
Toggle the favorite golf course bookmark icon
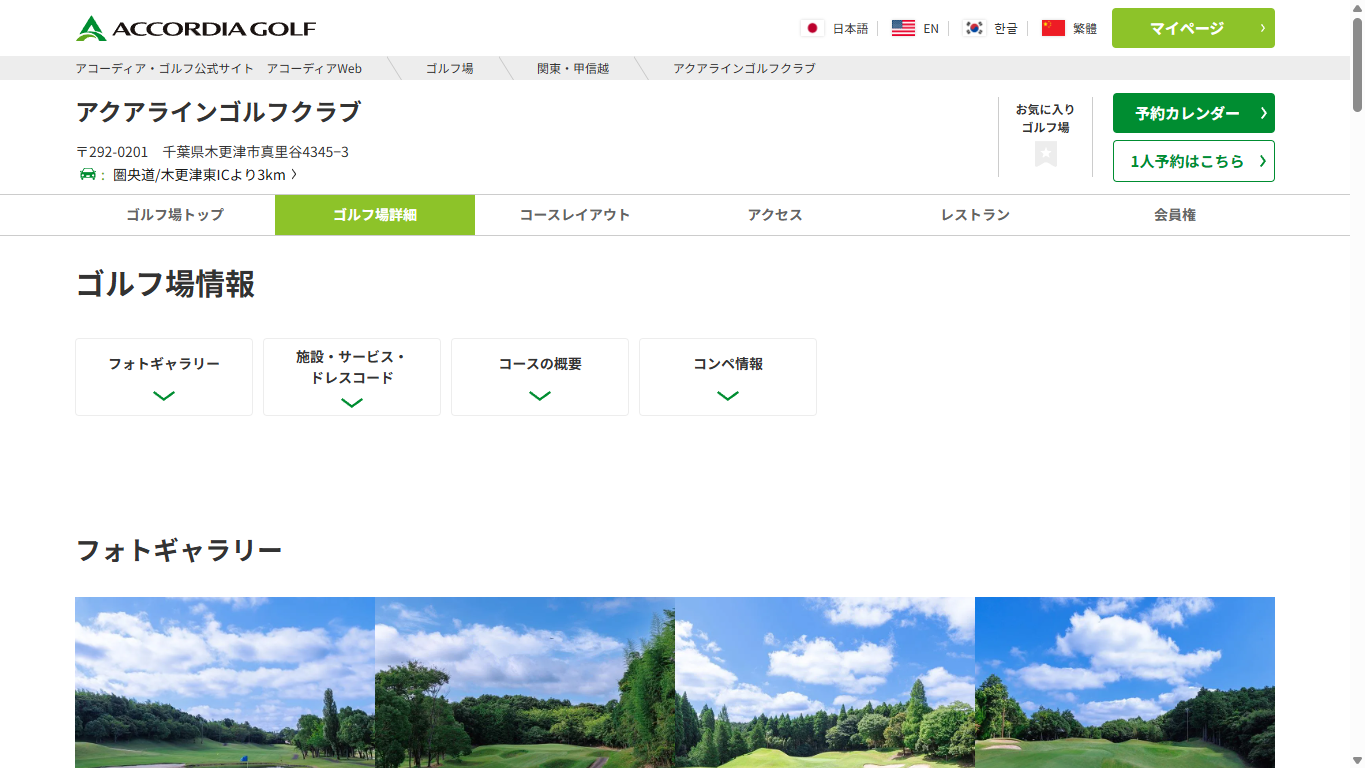pyautogui.click(x=1046, y=155)
